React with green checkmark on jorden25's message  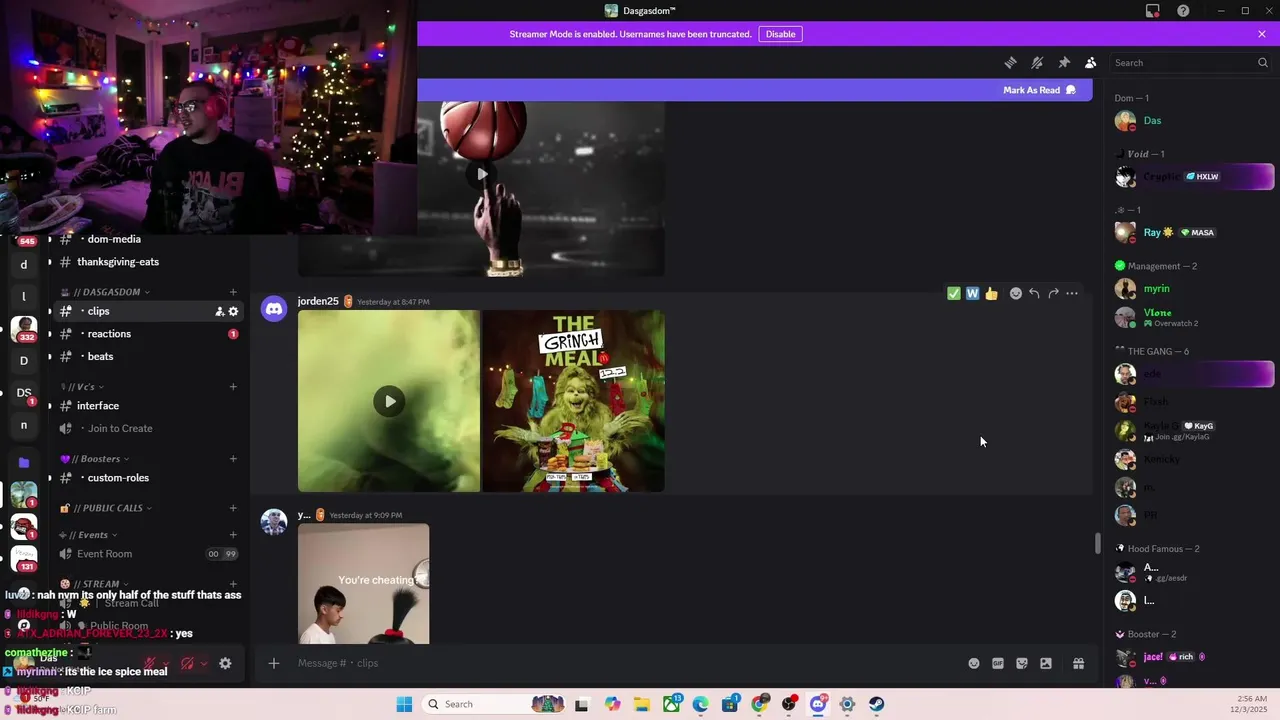[953, 293]
